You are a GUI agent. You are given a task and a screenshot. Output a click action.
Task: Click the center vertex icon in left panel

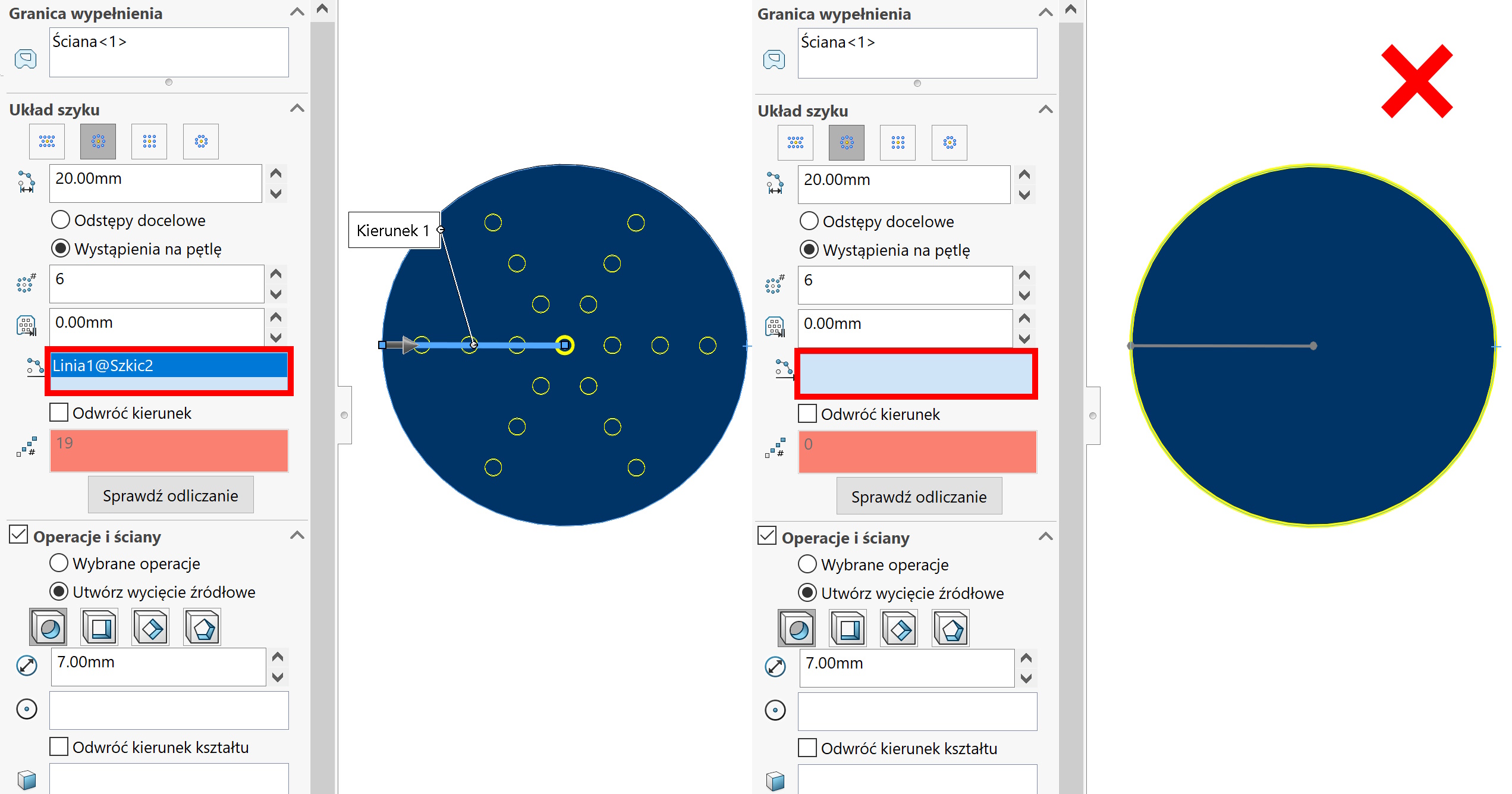27,709
